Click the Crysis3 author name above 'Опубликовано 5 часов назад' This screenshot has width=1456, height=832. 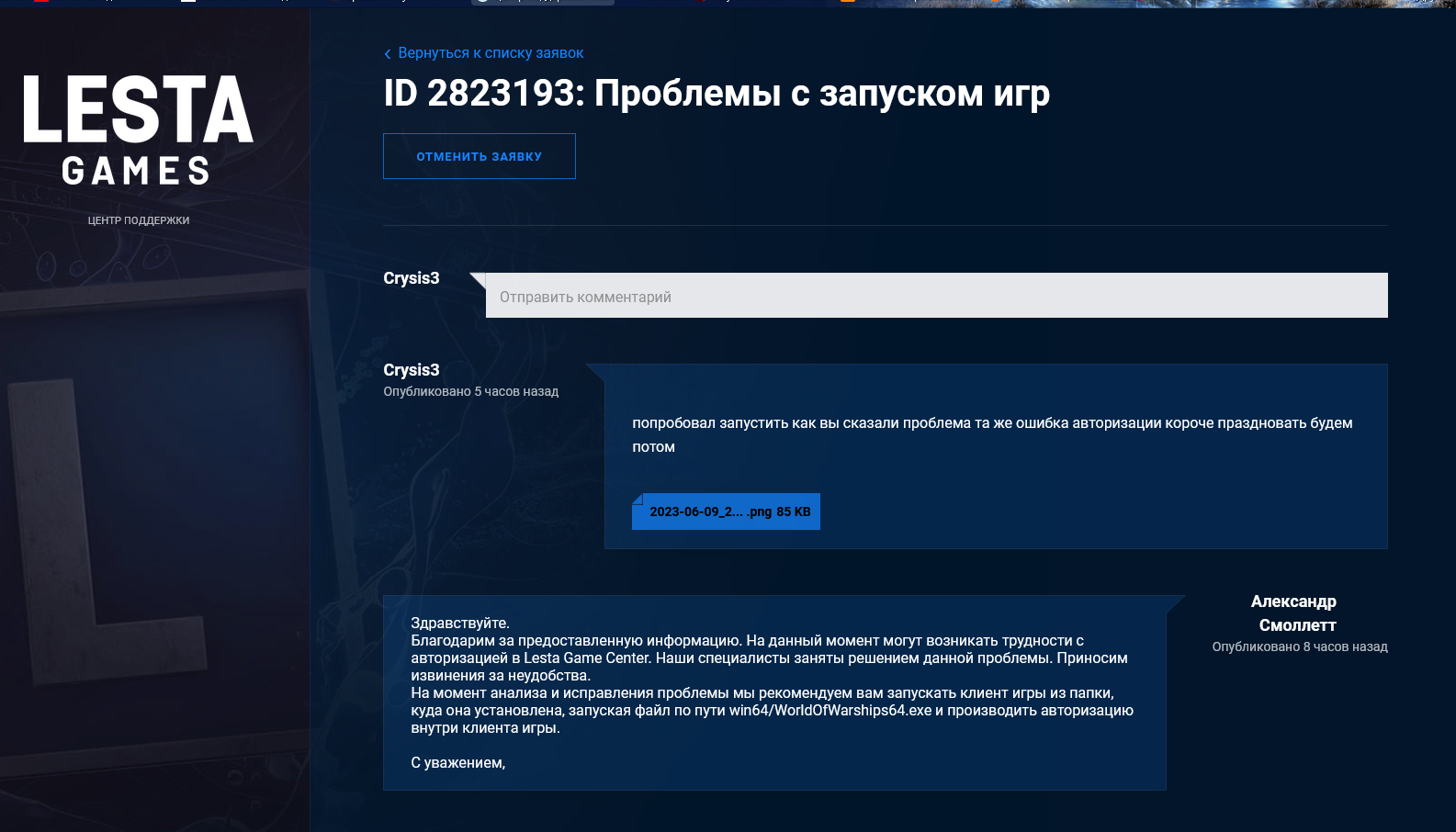click(411, 370)
